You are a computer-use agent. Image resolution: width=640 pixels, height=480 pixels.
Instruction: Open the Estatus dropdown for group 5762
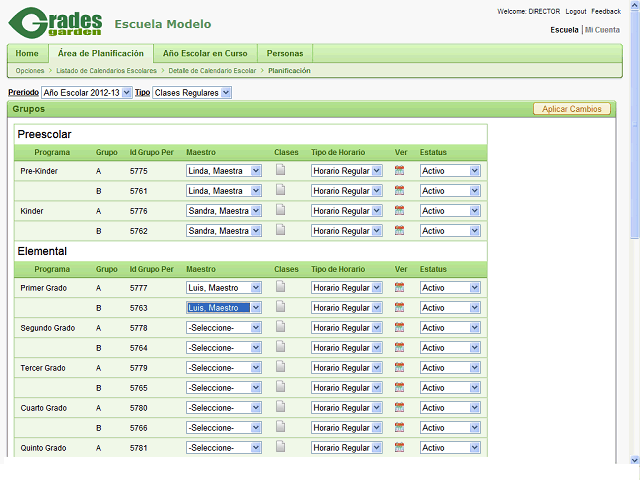tap(450, 231)
